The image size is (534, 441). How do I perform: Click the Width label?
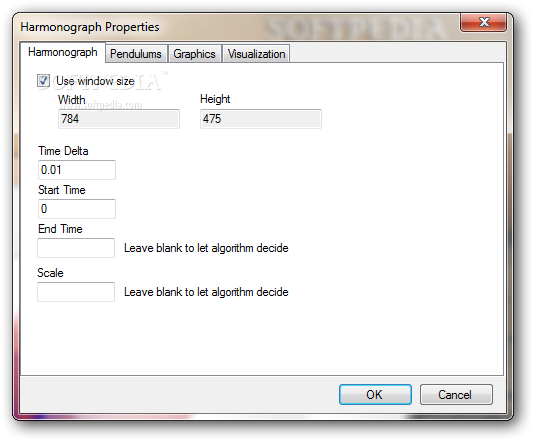[72, 100]
